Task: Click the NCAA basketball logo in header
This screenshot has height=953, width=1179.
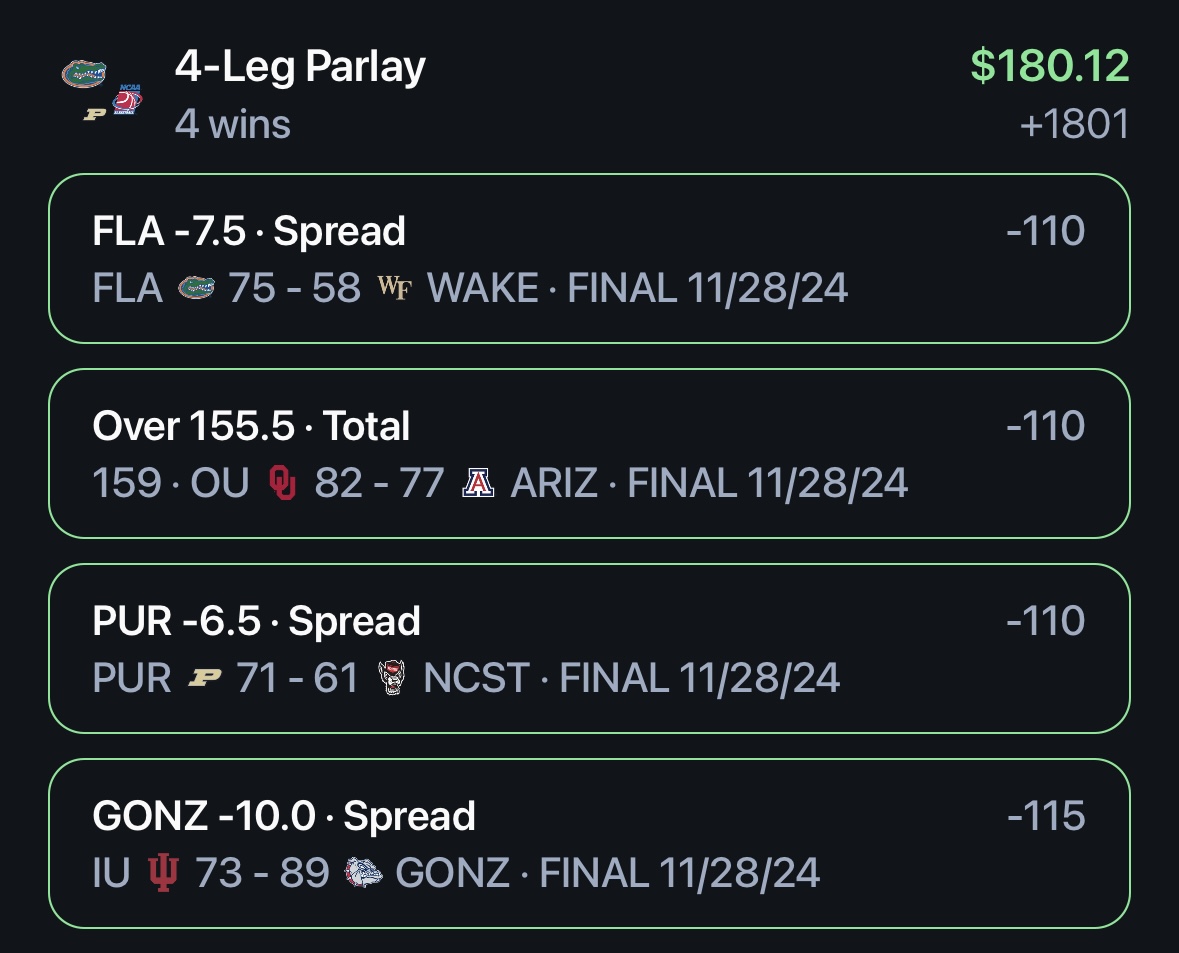Action: click(x=127, y=99)
